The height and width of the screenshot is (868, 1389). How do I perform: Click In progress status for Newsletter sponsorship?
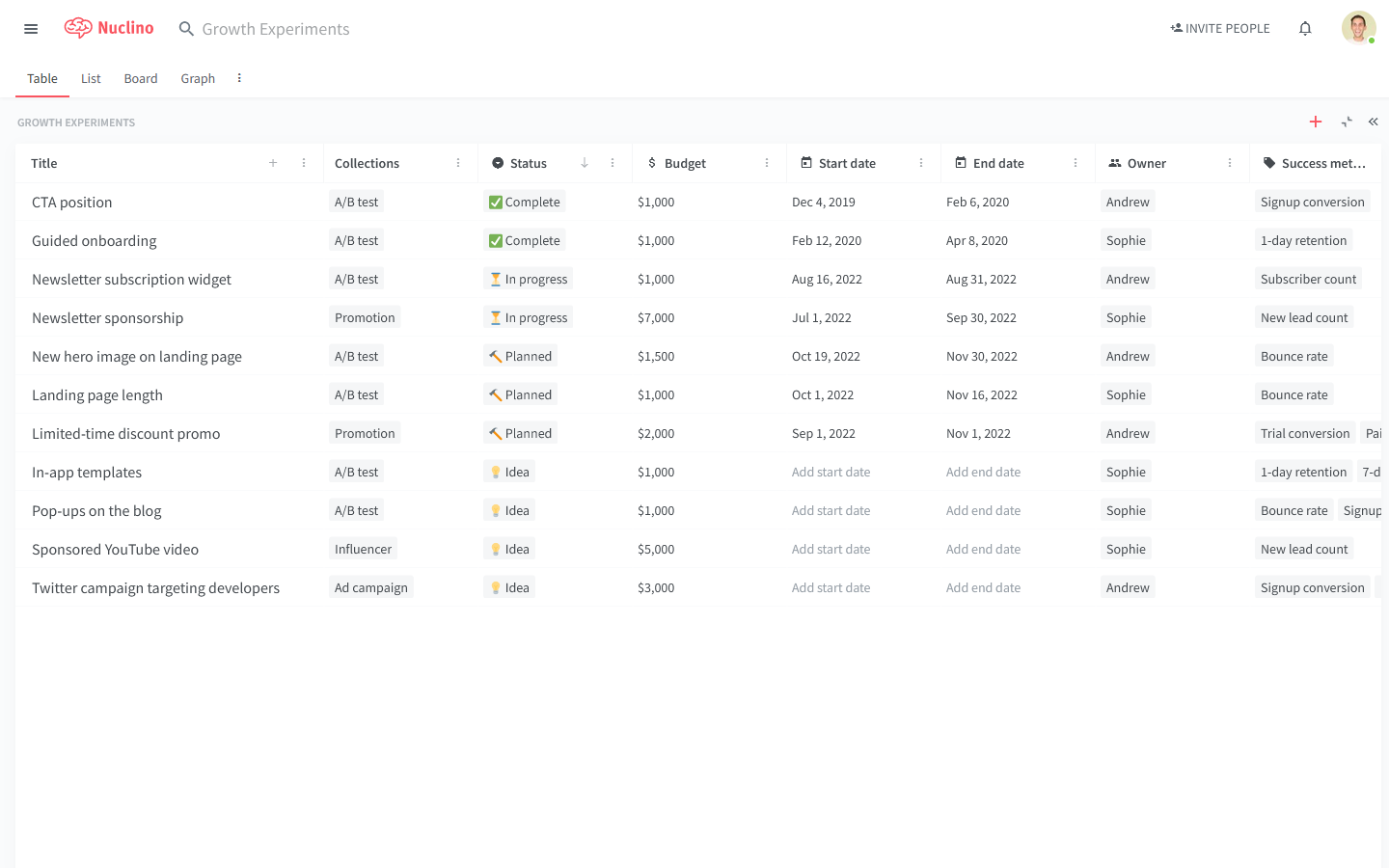coord(529,317)
